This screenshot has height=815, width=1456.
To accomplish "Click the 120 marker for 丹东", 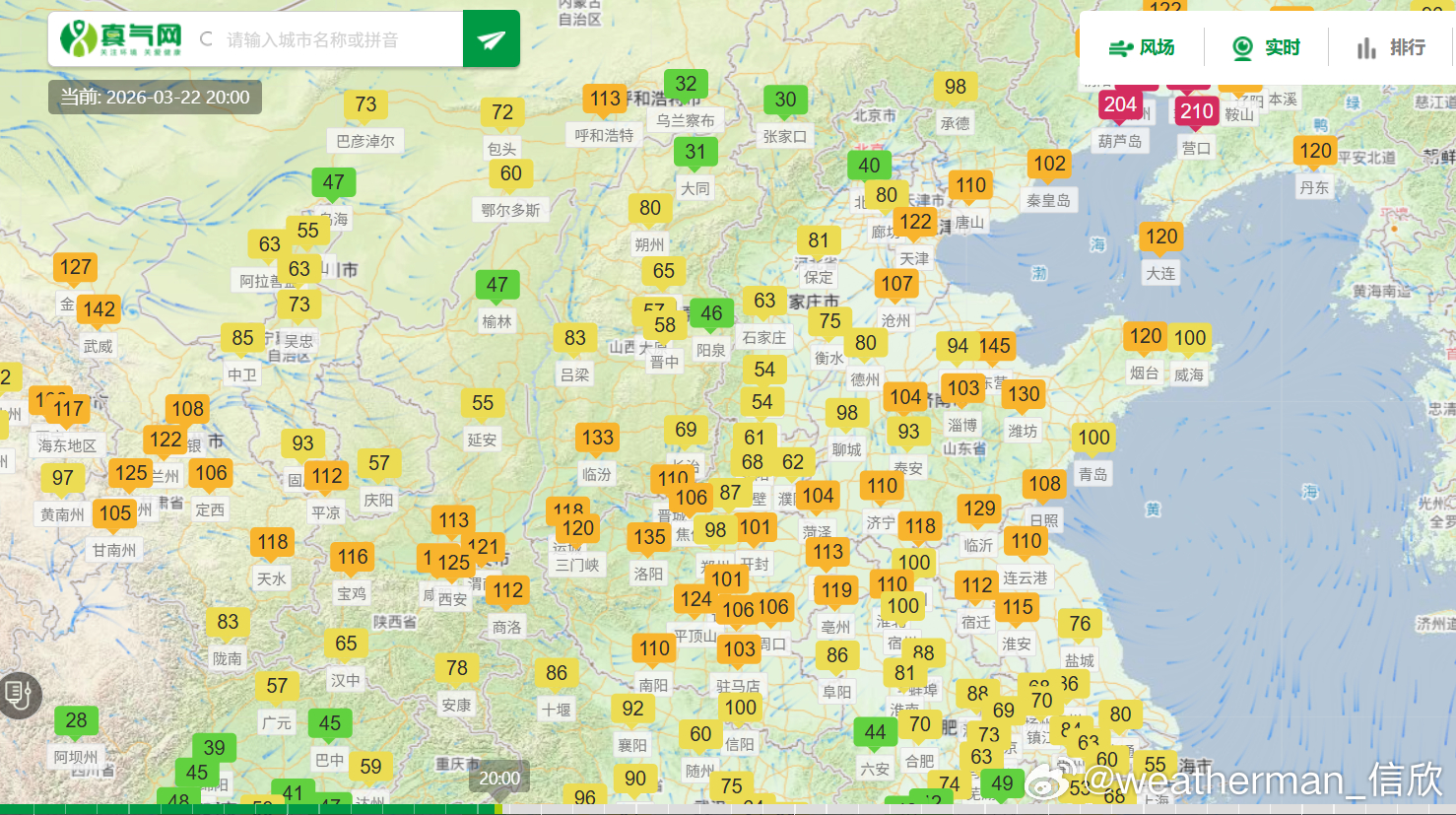I will (1315, 151).
